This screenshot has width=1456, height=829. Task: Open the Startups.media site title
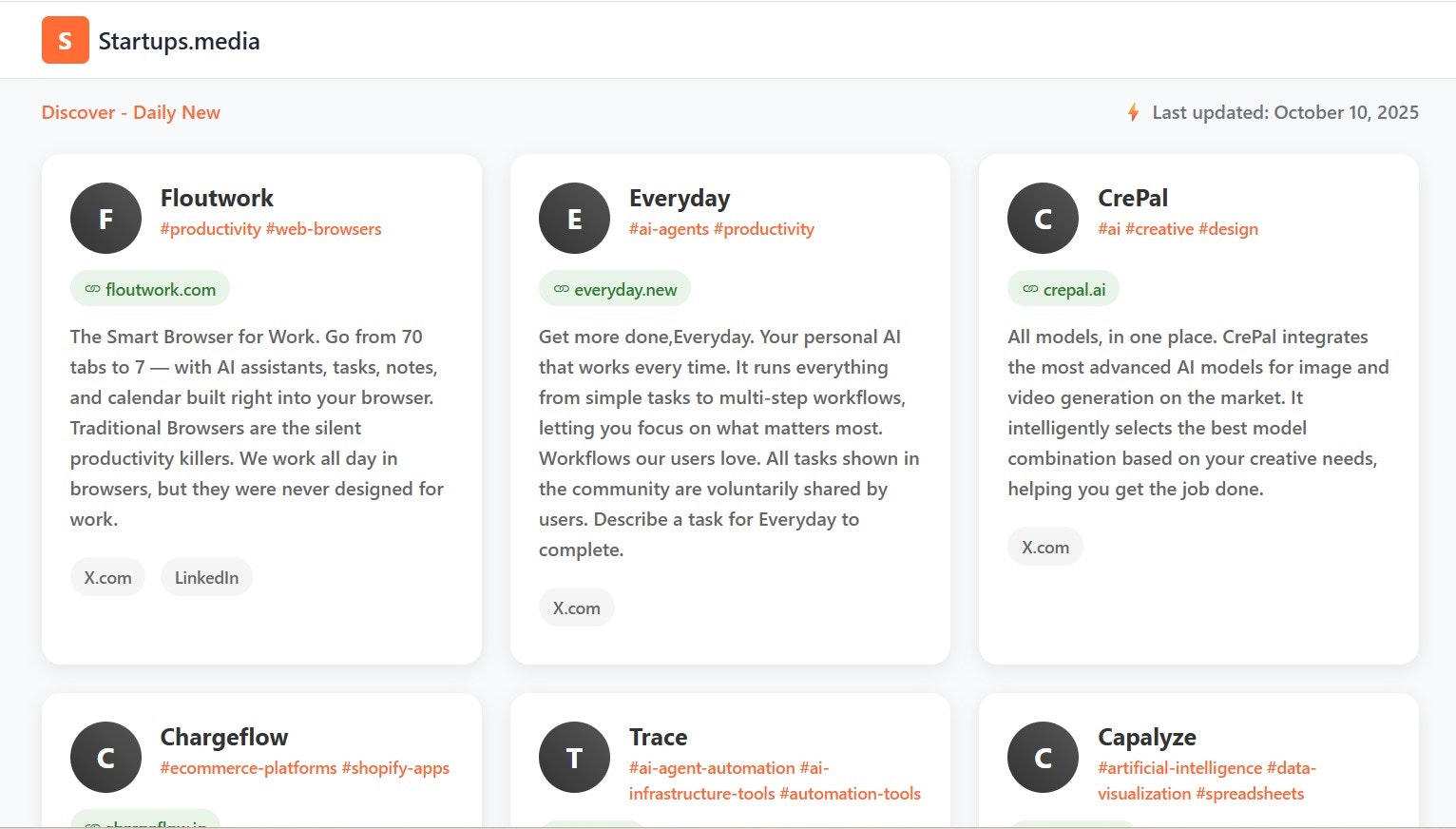(x=179, y=41)
